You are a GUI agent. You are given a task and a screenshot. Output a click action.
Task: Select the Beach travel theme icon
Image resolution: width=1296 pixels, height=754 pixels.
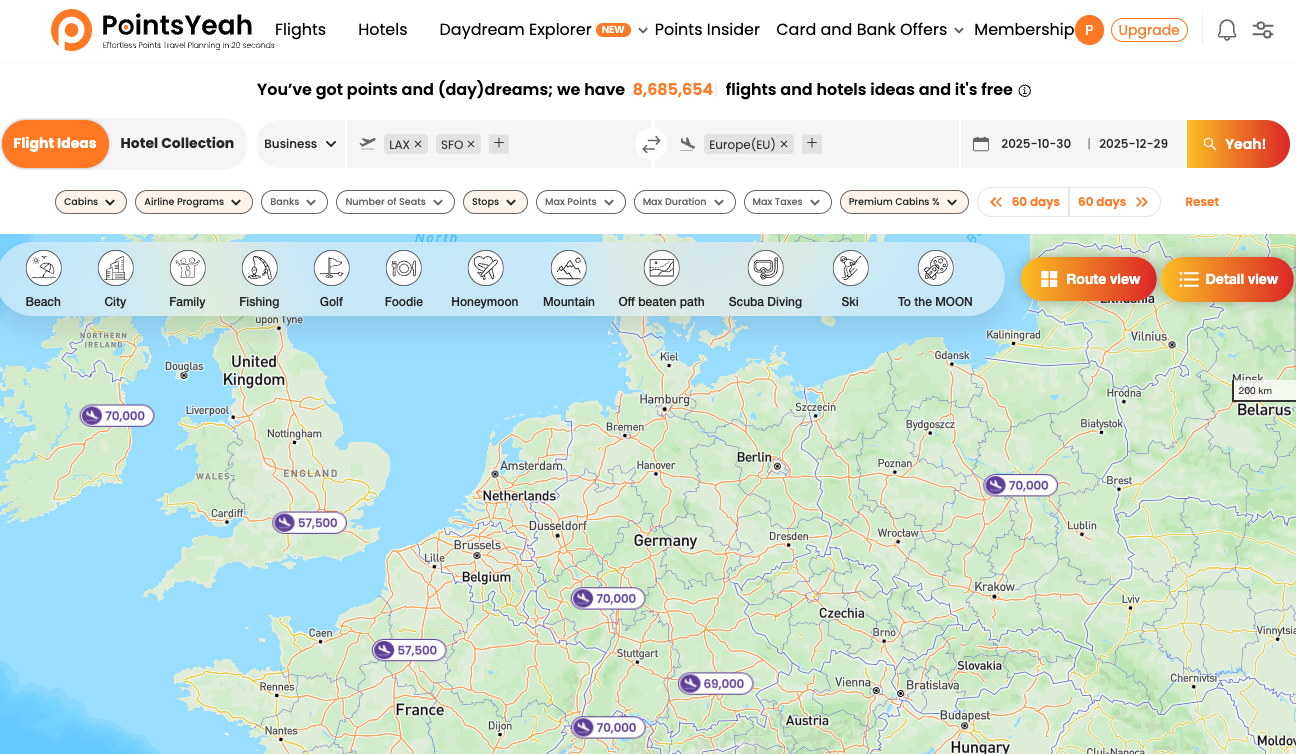(x=42, y=268)
